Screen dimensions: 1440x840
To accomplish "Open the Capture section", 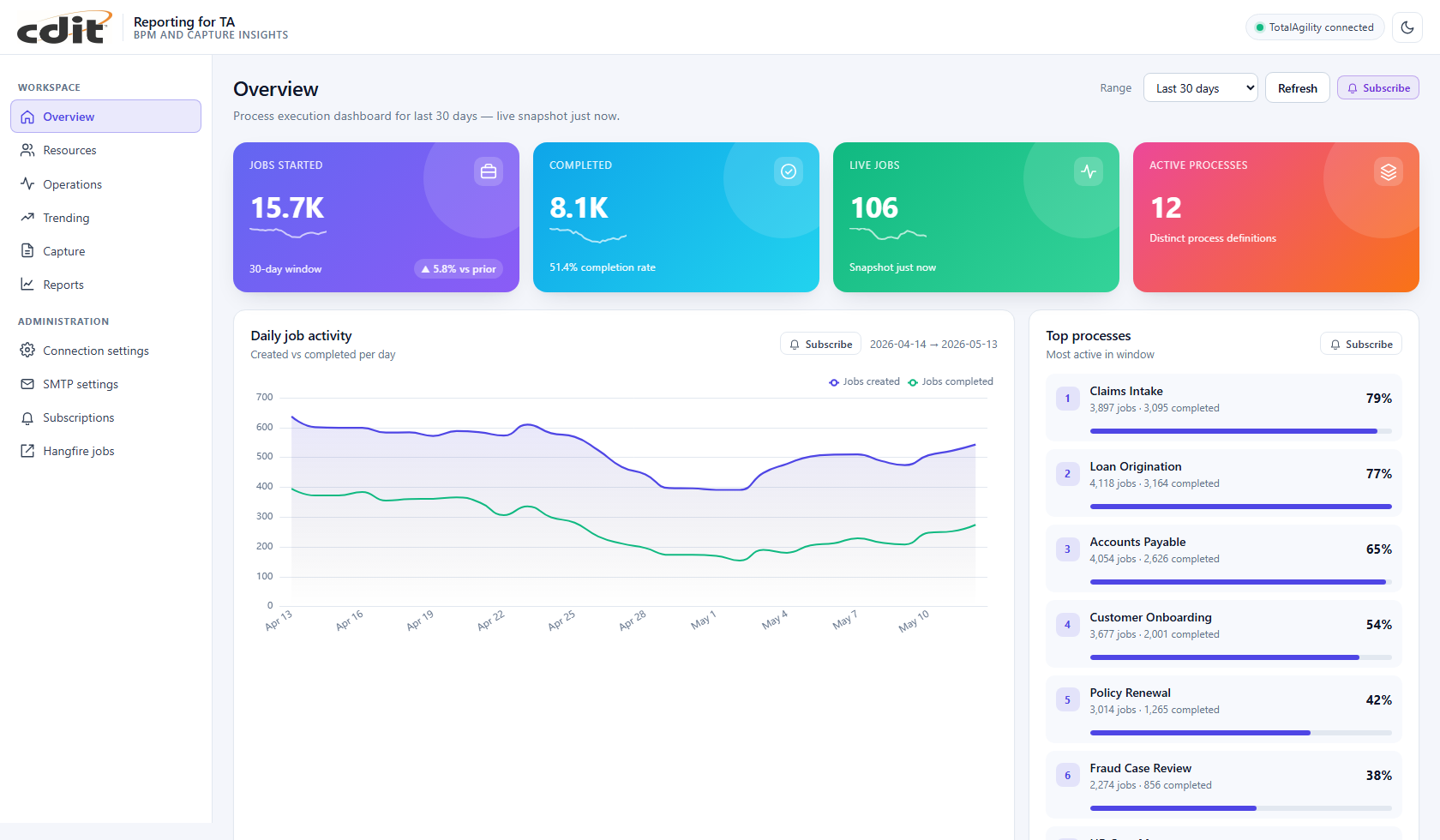I will pos(105,251).
